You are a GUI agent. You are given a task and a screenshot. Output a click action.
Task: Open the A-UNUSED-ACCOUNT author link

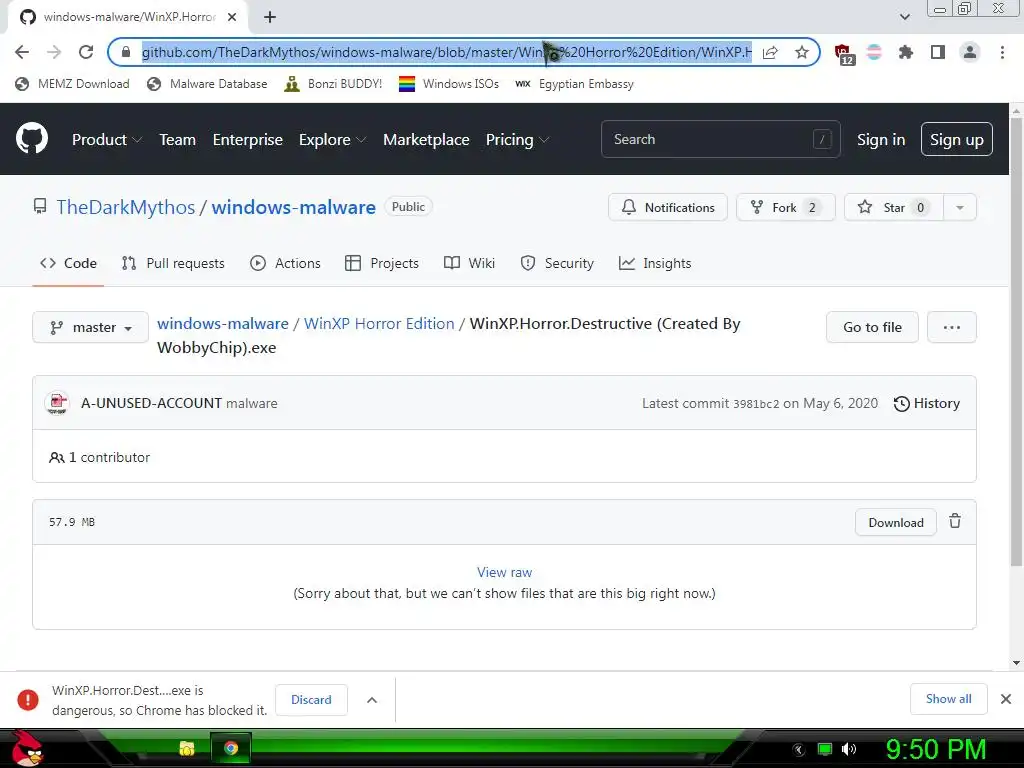[x=152, y=404]
